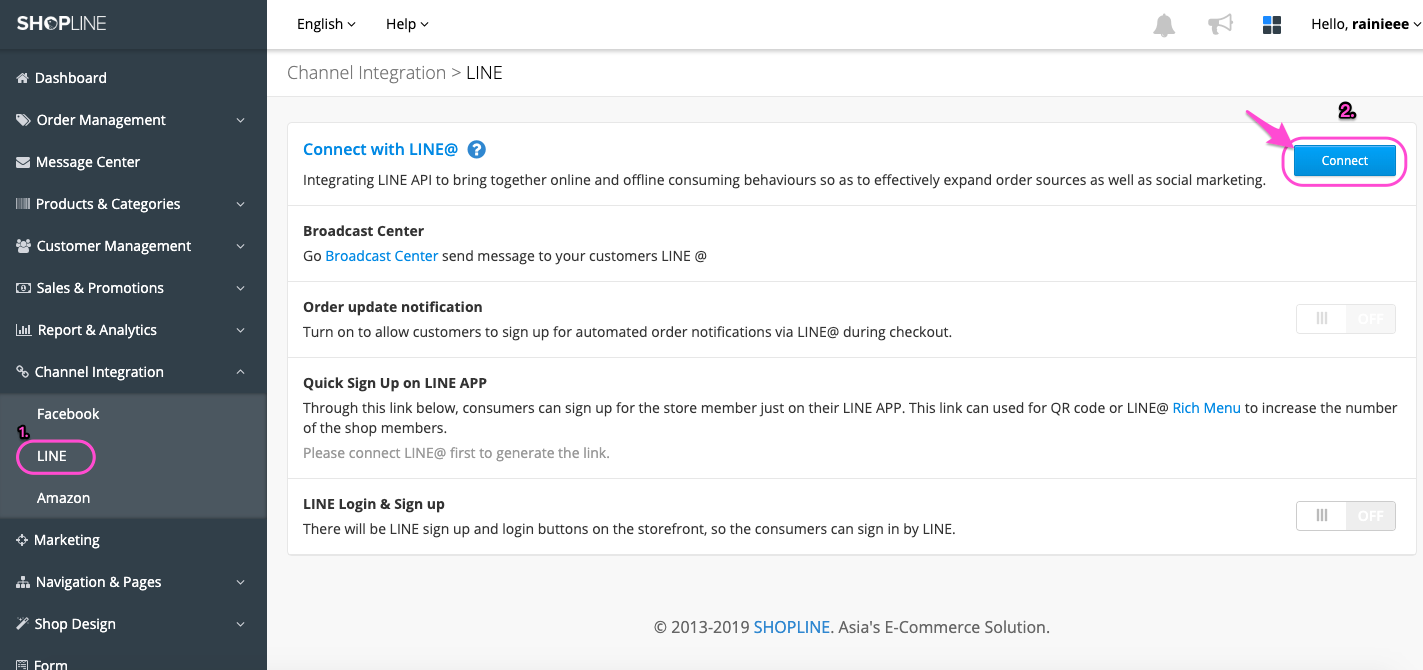Open the rainieee account dropdown
Viewport: 1423px width, 670px height.
pyautogui.click(x=1366, y=24)
